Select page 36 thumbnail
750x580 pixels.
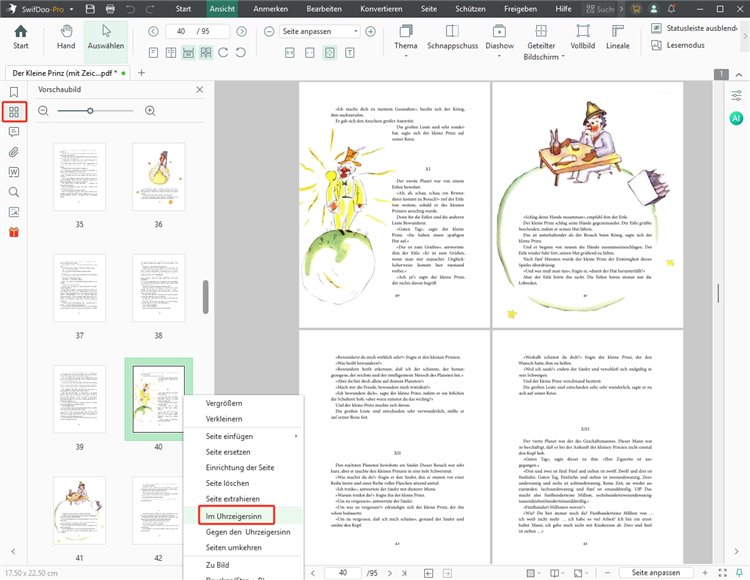[x=158, y=176]
